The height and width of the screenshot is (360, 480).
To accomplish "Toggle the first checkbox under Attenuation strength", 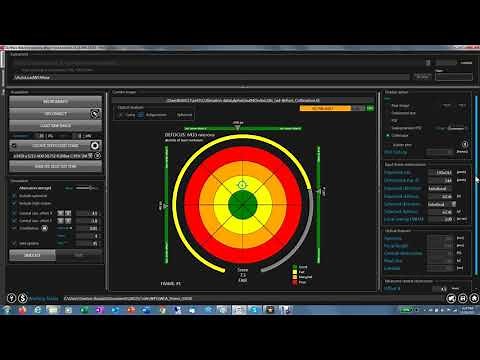I will [14, 196].
